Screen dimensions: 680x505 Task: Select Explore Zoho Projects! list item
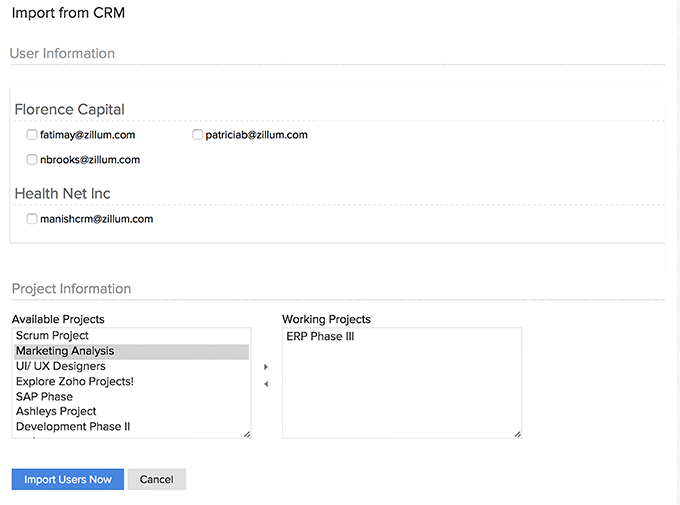tap(75, 381)
